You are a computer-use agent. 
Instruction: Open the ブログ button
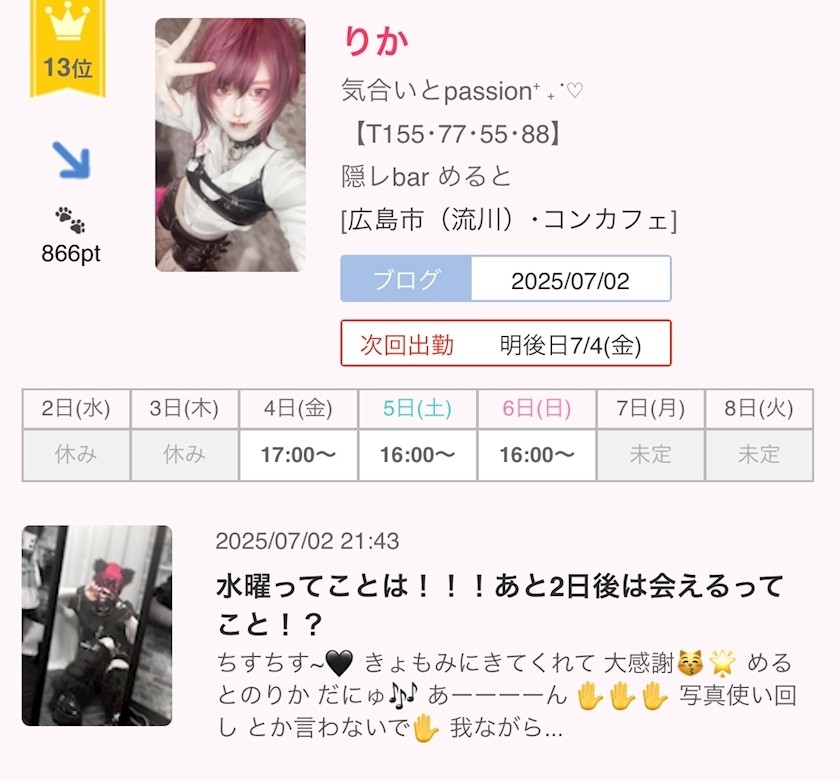point(406,279)
